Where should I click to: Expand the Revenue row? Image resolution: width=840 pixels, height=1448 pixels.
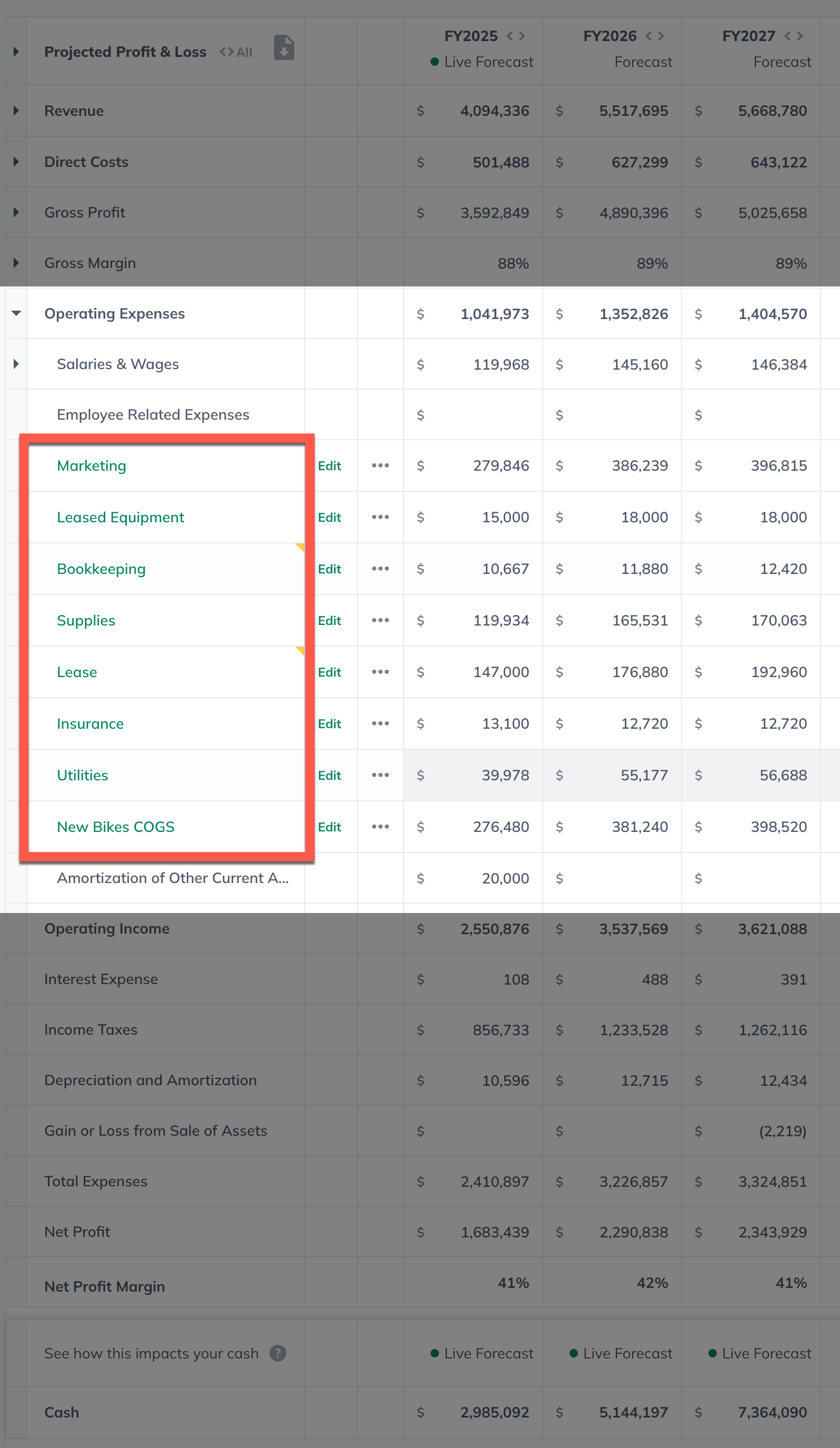(16, 111)
